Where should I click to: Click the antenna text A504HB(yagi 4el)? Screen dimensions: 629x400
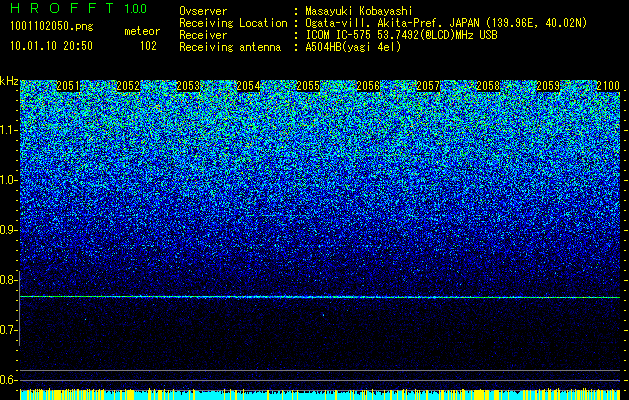353,47
